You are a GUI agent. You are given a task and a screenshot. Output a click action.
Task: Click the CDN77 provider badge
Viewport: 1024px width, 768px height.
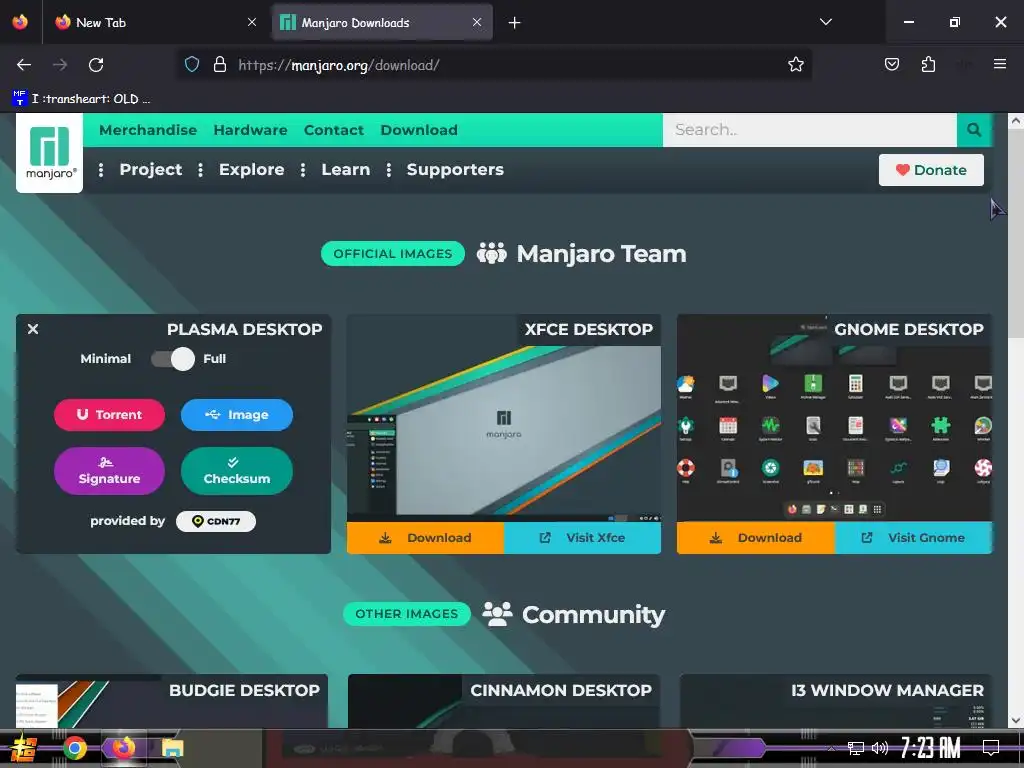(216, 521)
